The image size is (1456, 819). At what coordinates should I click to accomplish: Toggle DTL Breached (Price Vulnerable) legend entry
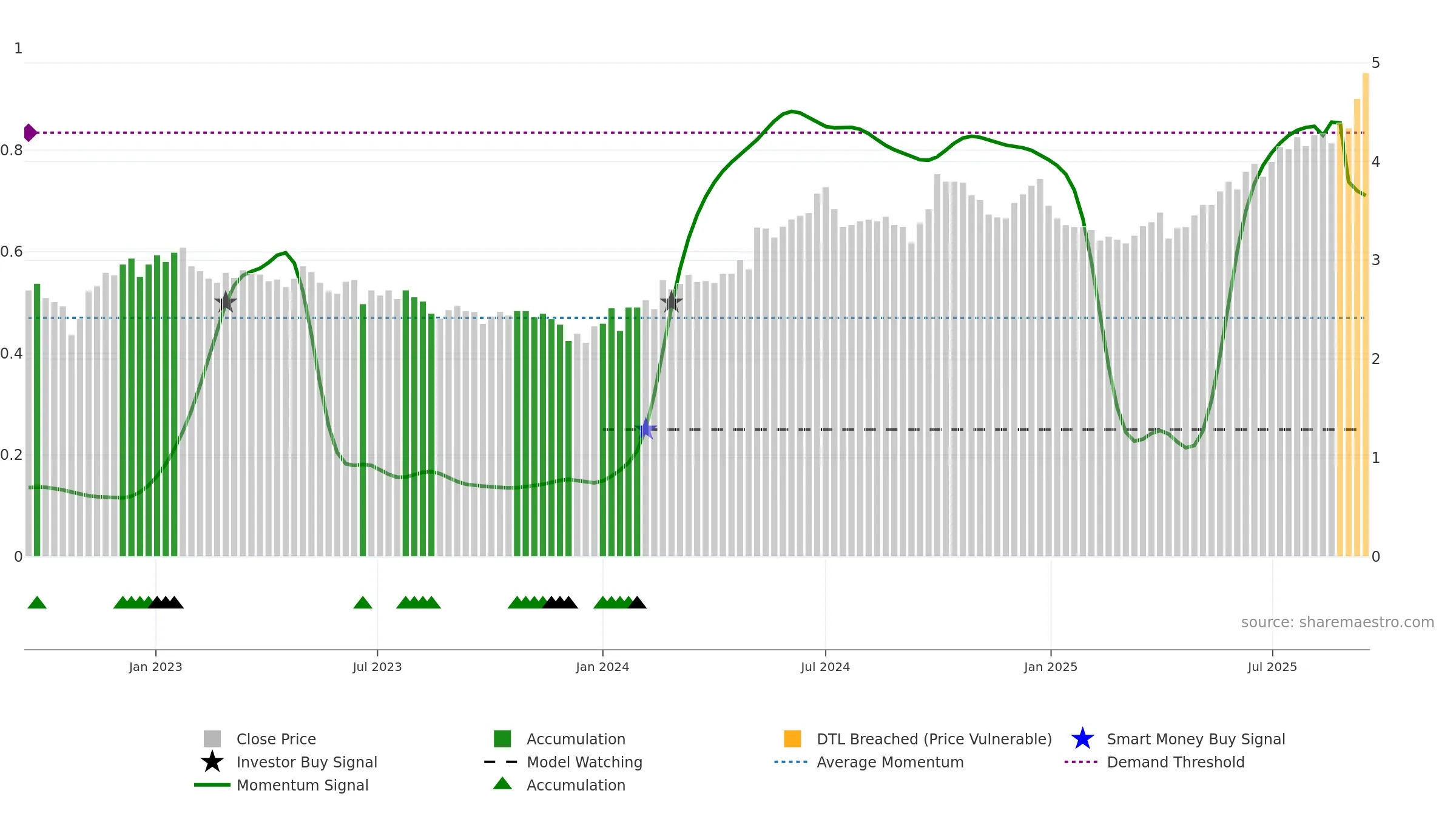coord(934,739)
